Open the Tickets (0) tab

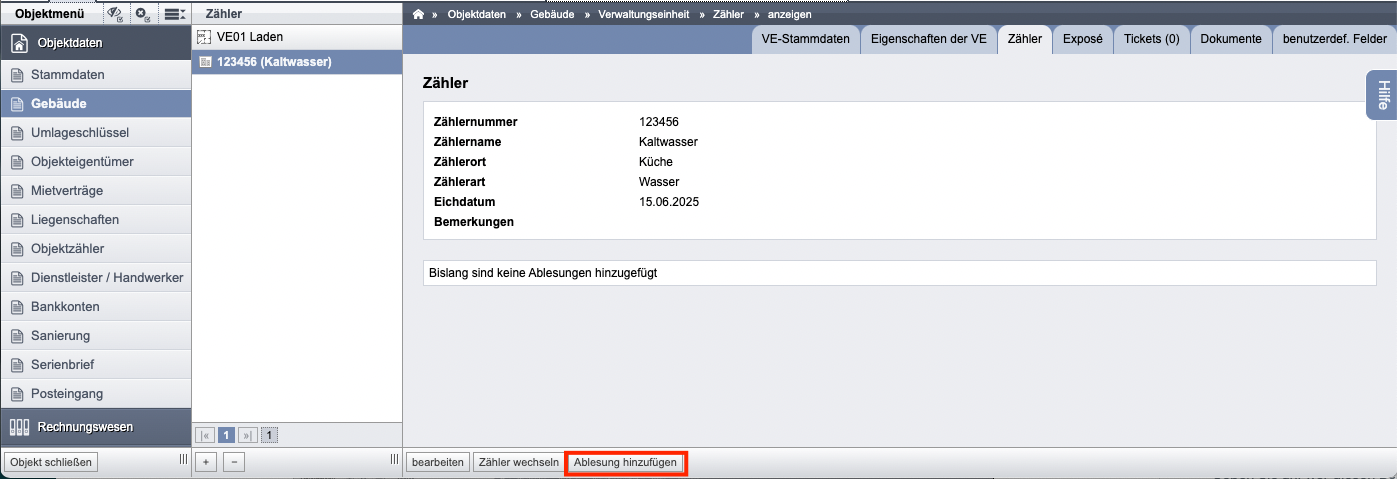pyautogui.click(x=1151, y=39)
